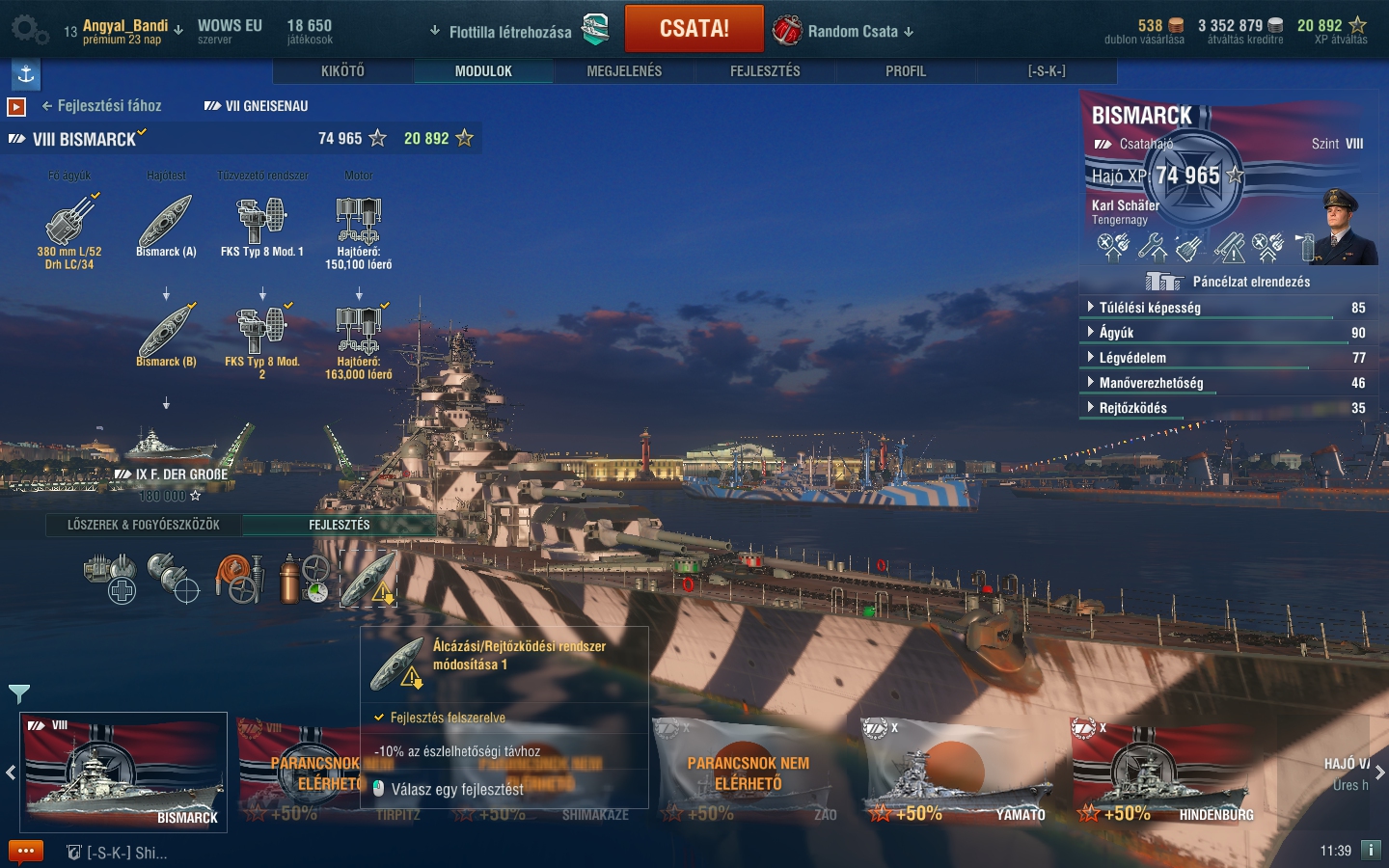Start battle with the CSATA! button
1389x868 pixels.
[x=694, y=29]
